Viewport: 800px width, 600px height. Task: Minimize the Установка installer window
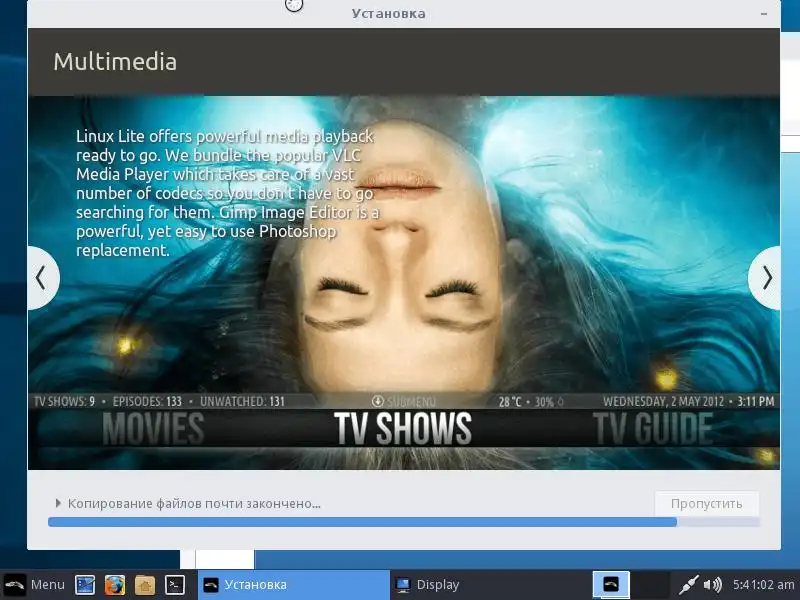point(764,14)
